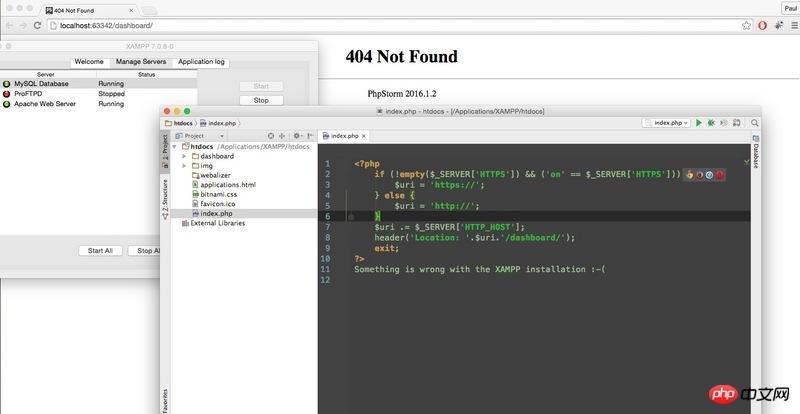Click the run with coverage icon in PhpStorm
800x414 pixels.
point(723,123)
